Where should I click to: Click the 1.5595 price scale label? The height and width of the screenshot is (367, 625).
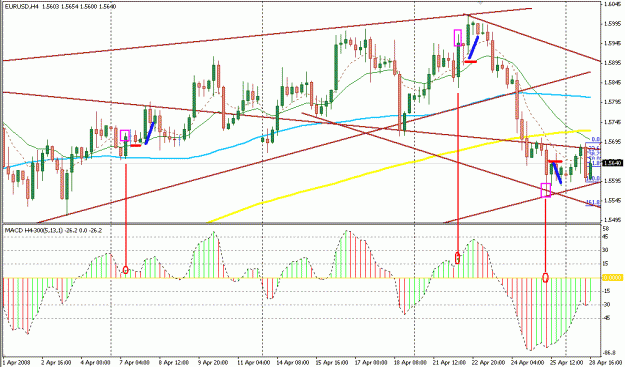[612, 181]
